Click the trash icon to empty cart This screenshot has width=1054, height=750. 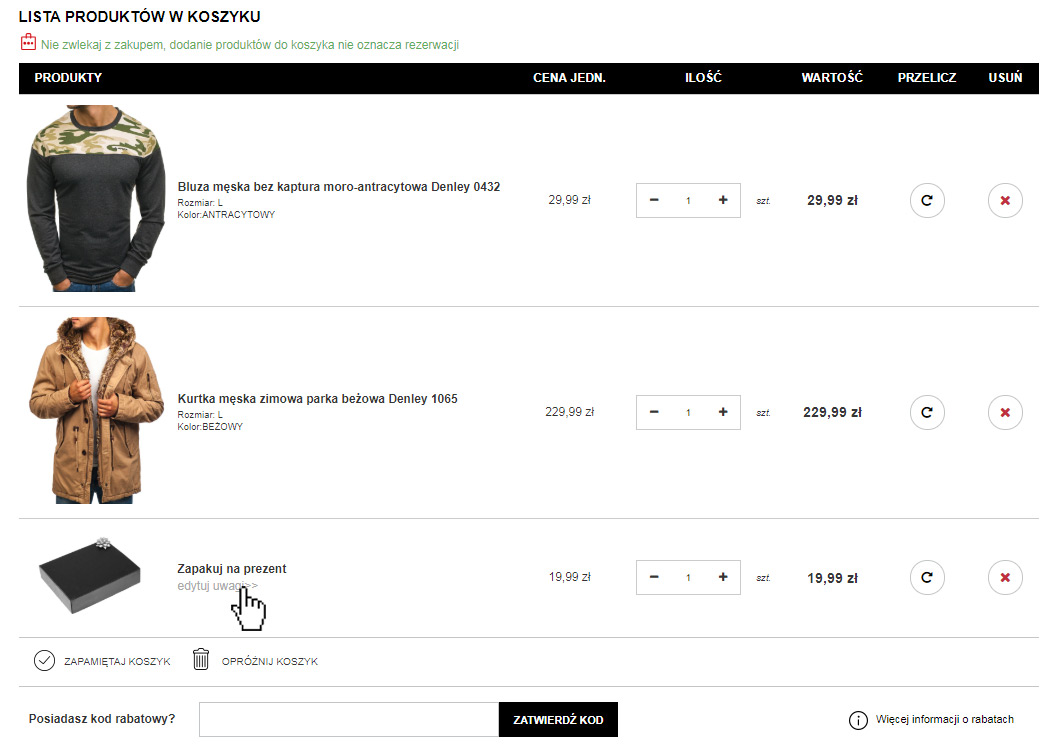(x=201, y=660)
